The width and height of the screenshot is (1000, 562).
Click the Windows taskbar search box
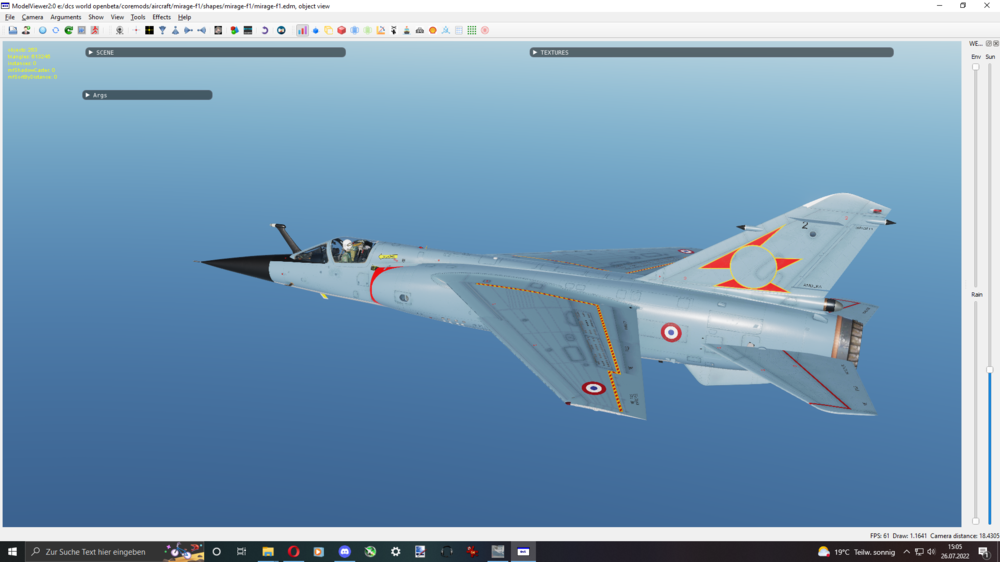[115, 552]
